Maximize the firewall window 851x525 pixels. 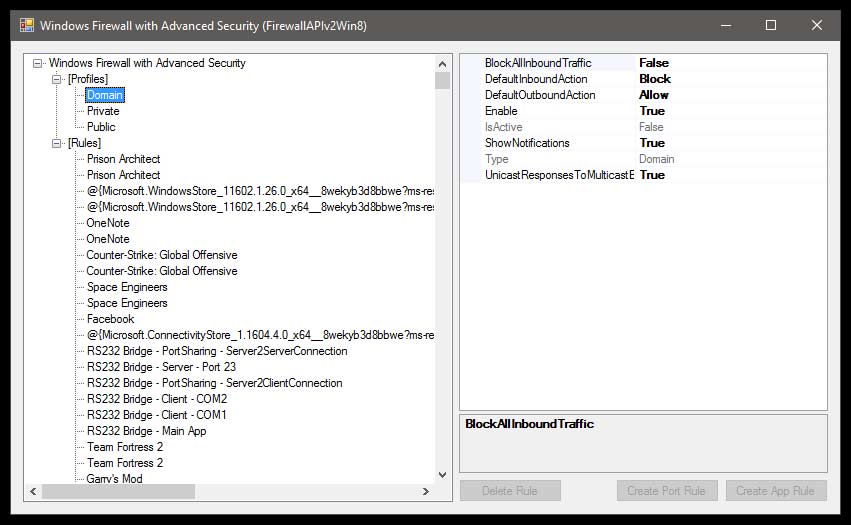771,26
